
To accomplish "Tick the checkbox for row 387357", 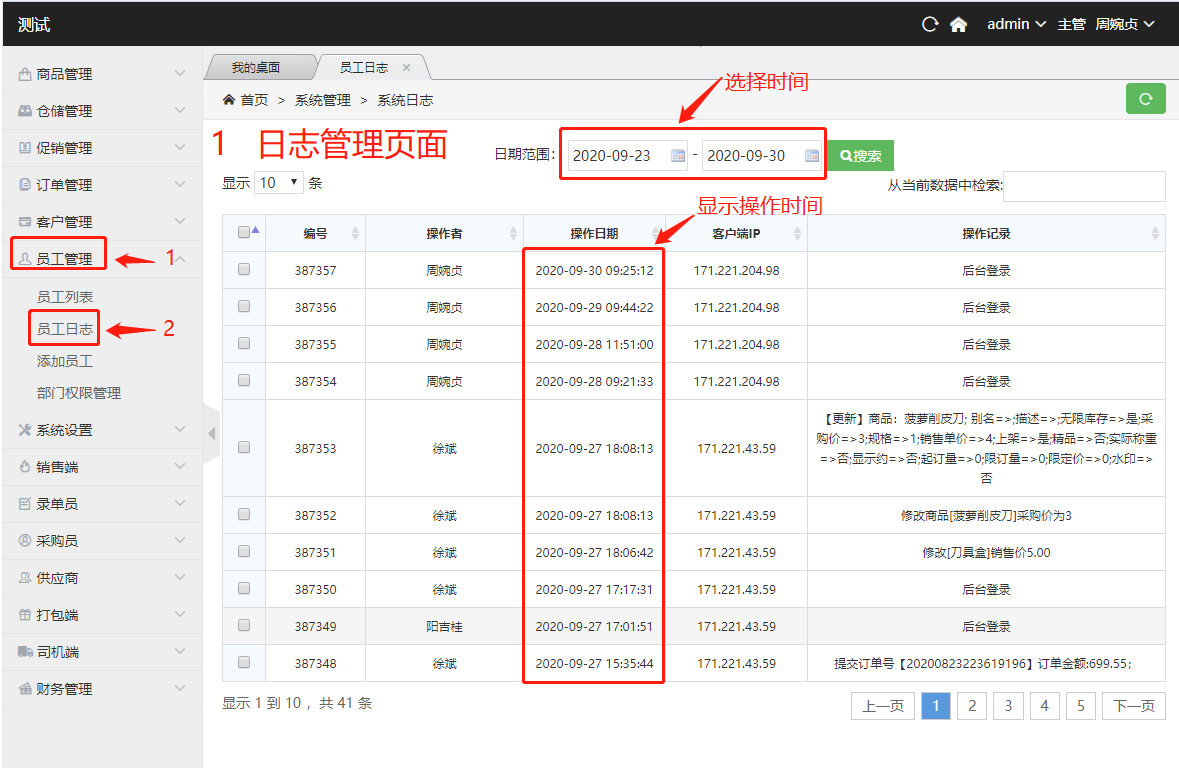I will pos(244,270).
